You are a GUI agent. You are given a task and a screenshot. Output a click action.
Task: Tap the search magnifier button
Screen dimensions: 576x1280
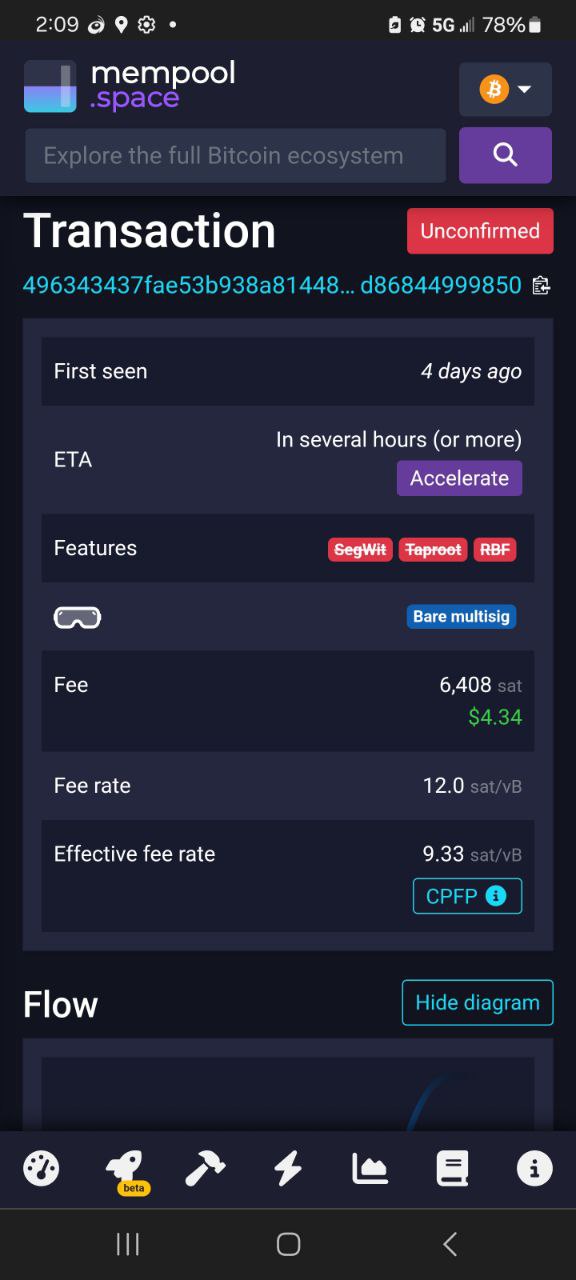coord(505,155)
